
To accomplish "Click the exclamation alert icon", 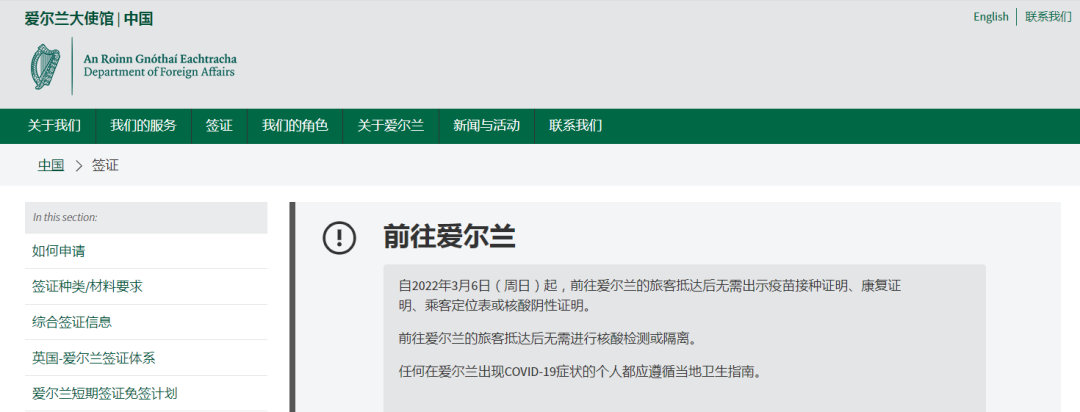I will point(340,238).
